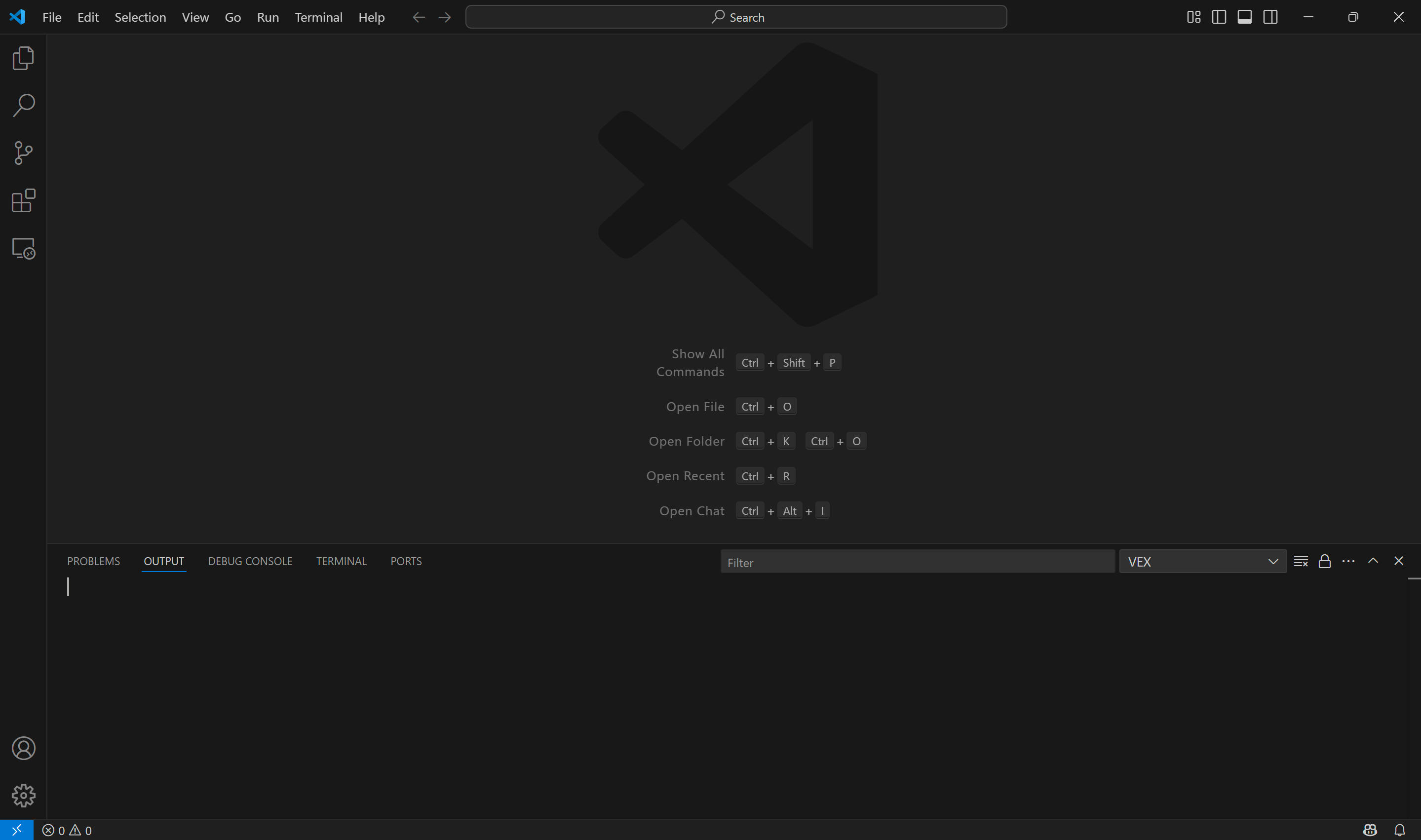The width and height of the screenshot is (1421, 840).
Task: Maximize the panel with the chevron up
Action: (1373, 560)
